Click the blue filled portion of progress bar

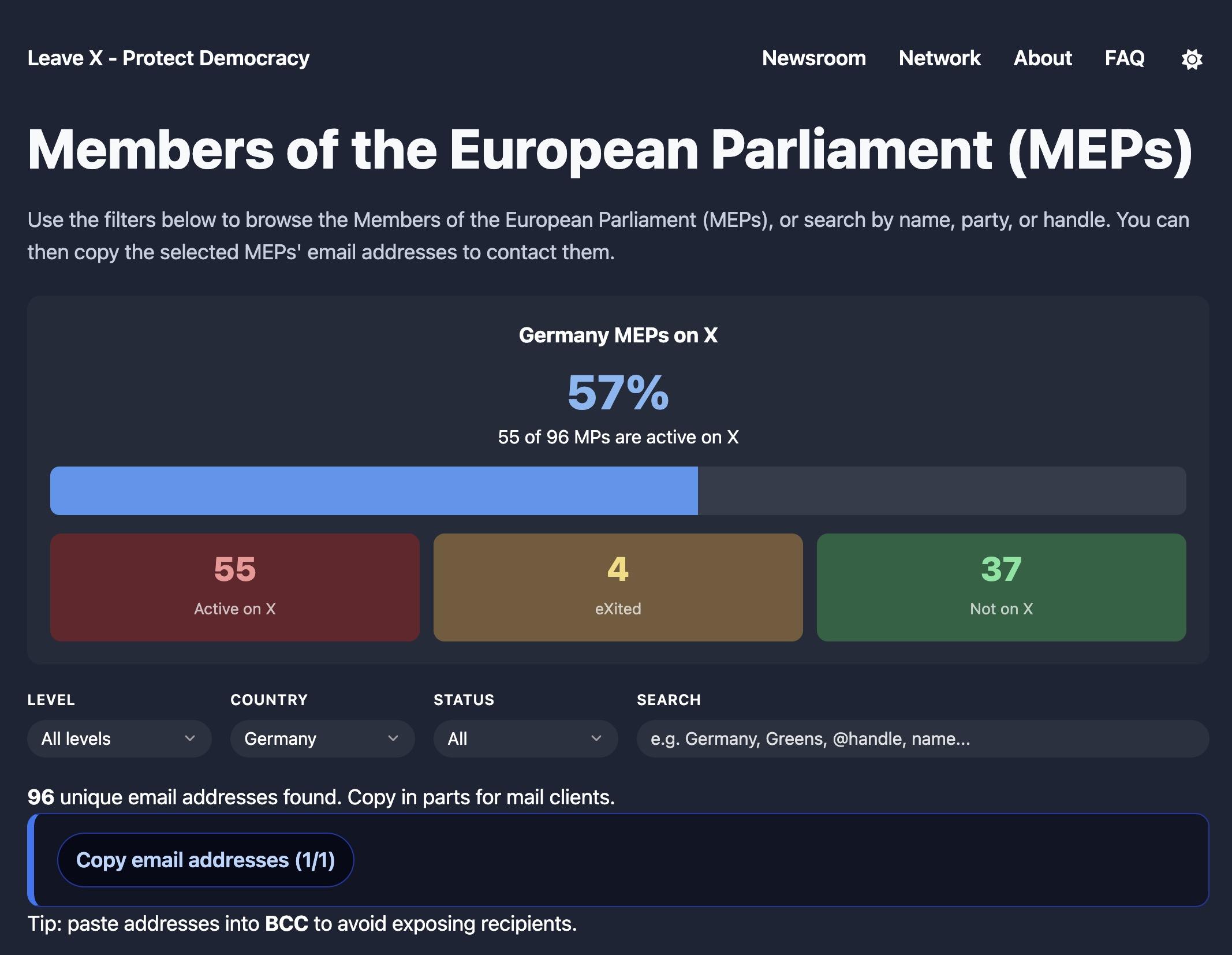click(374, 491)
